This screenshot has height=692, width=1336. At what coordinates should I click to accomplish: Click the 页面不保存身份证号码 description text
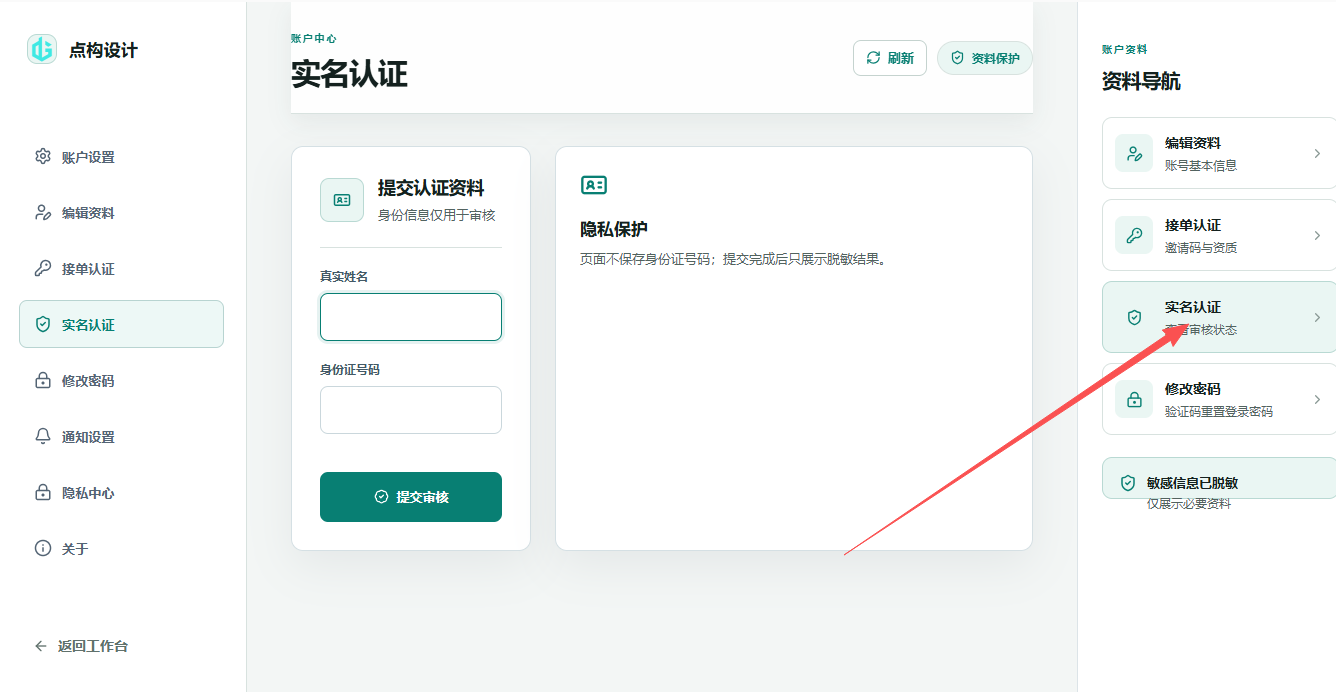[x=734, y=259]
